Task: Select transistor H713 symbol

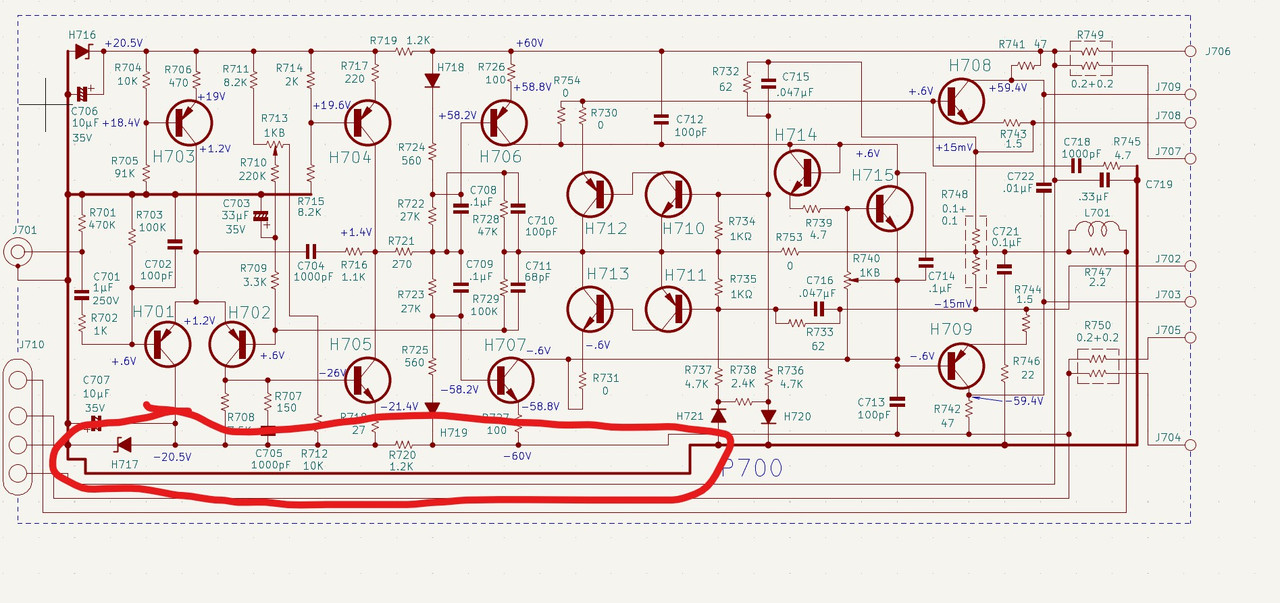Action: pos(590,309)
